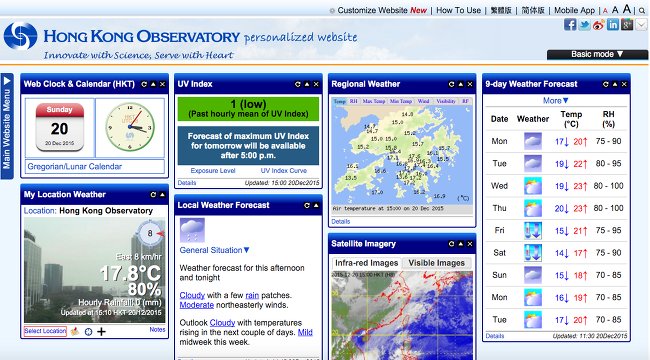Viewport: 650px width, 360px height.
Task: Collapse the Local Weather Forecast widget
Action: (316, 205)
